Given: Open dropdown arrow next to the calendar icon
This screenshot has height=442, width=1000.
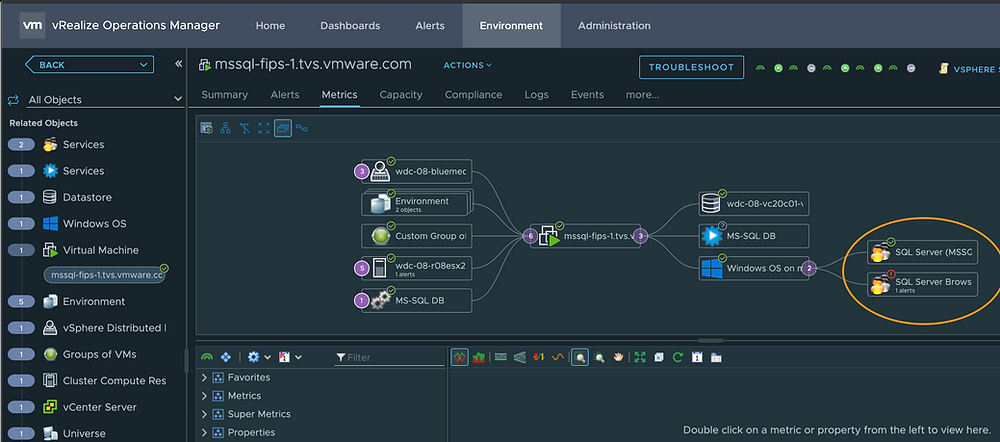Looking at the screenshot, I should click(298, 357).
